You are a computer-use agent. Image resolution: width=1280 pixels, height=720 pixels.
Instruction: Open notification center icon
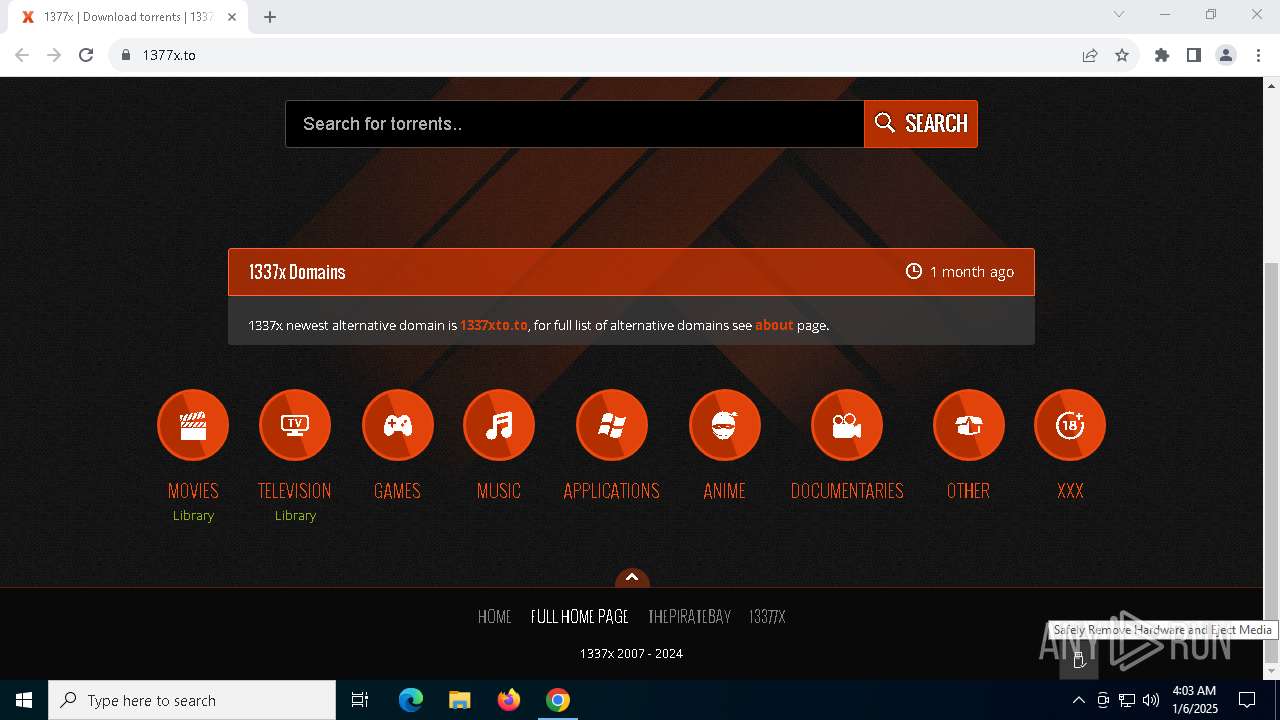click(1247, 700)
